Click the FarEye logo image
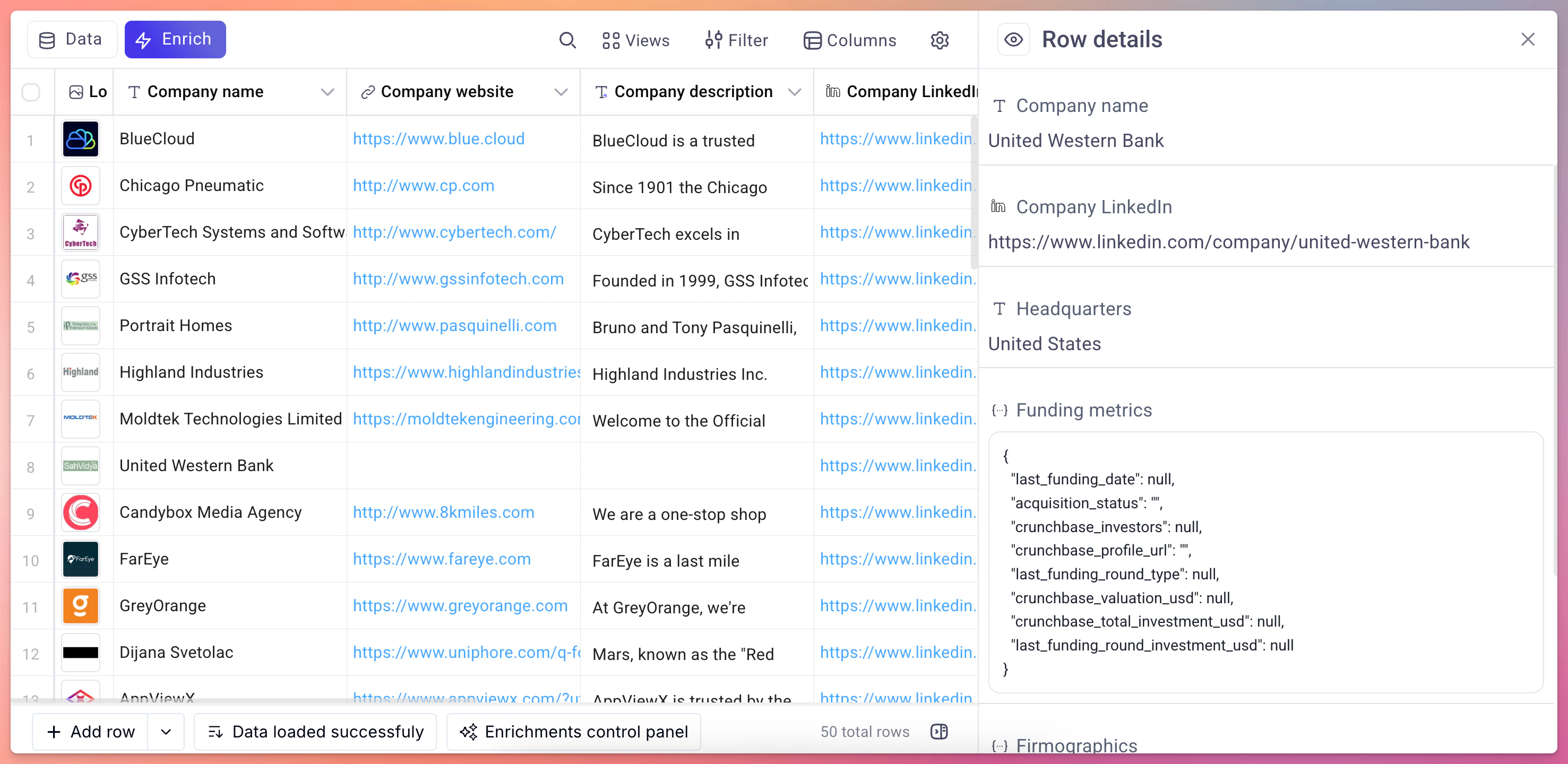 coord(80,560)
